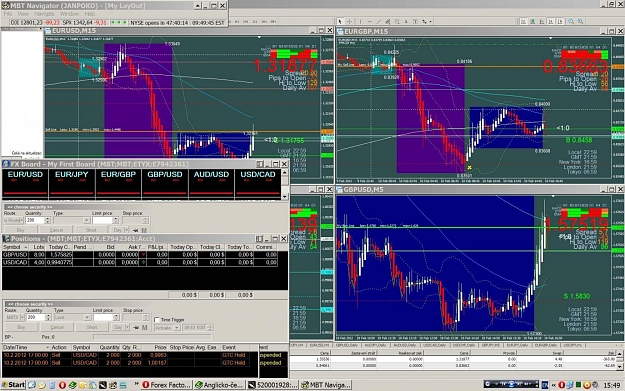Select the crosshair tool in chart toolbar
The height and width of the screenshot is (391, 625).
coord(349,22)
